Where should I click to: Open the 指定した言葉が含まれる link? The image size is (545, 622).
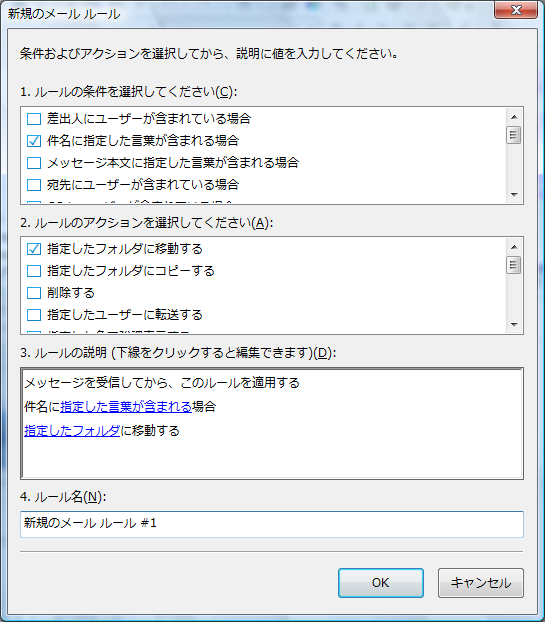click(126, 407)
